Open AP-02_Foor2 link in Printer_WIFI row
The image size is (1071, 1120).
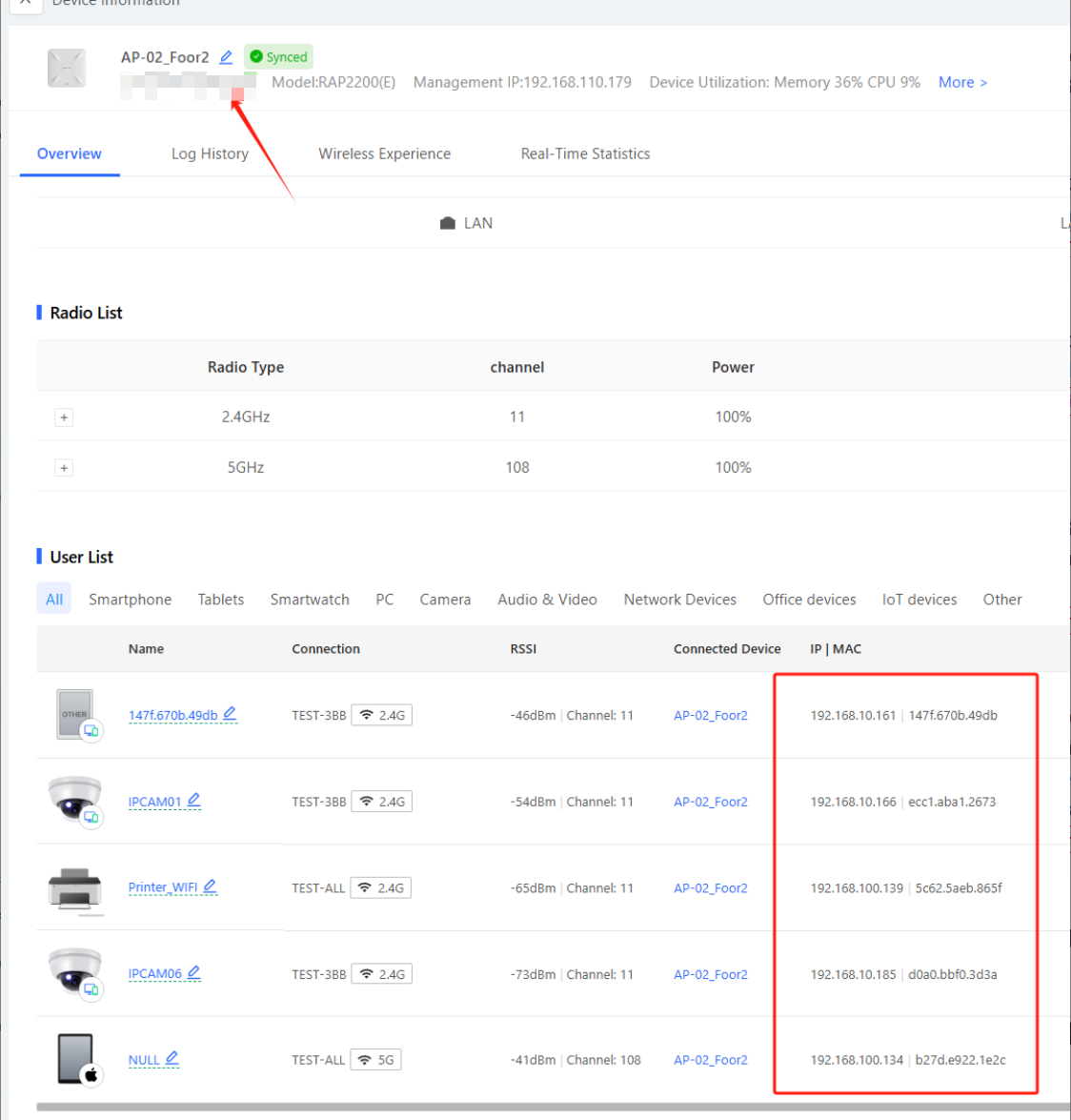coord(710,888)
